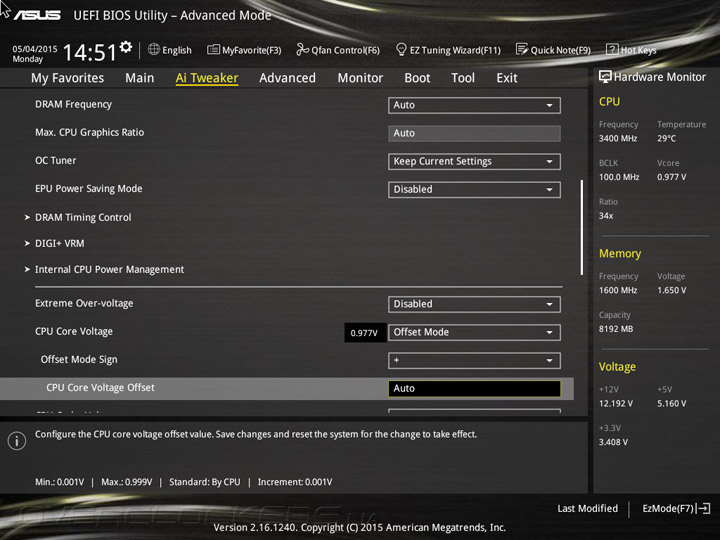Viewport: 720px width, 540px height.
Task: Select the OC Tuner label
Action: pos(56,160)
